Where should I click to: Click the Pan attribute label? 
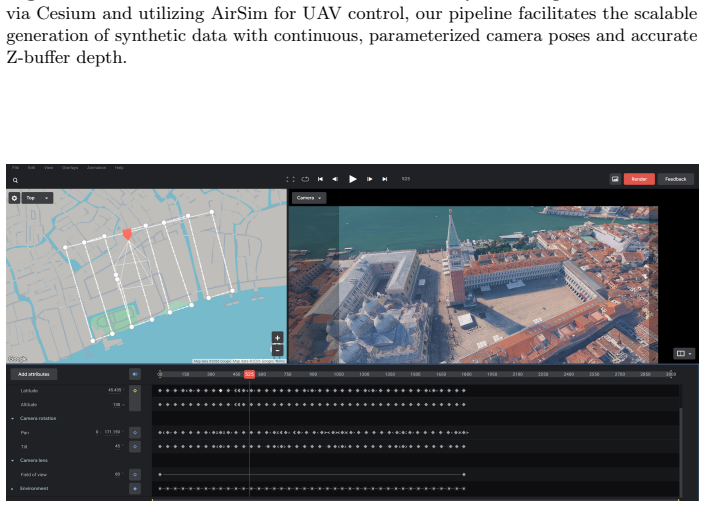tap(25, 433)
